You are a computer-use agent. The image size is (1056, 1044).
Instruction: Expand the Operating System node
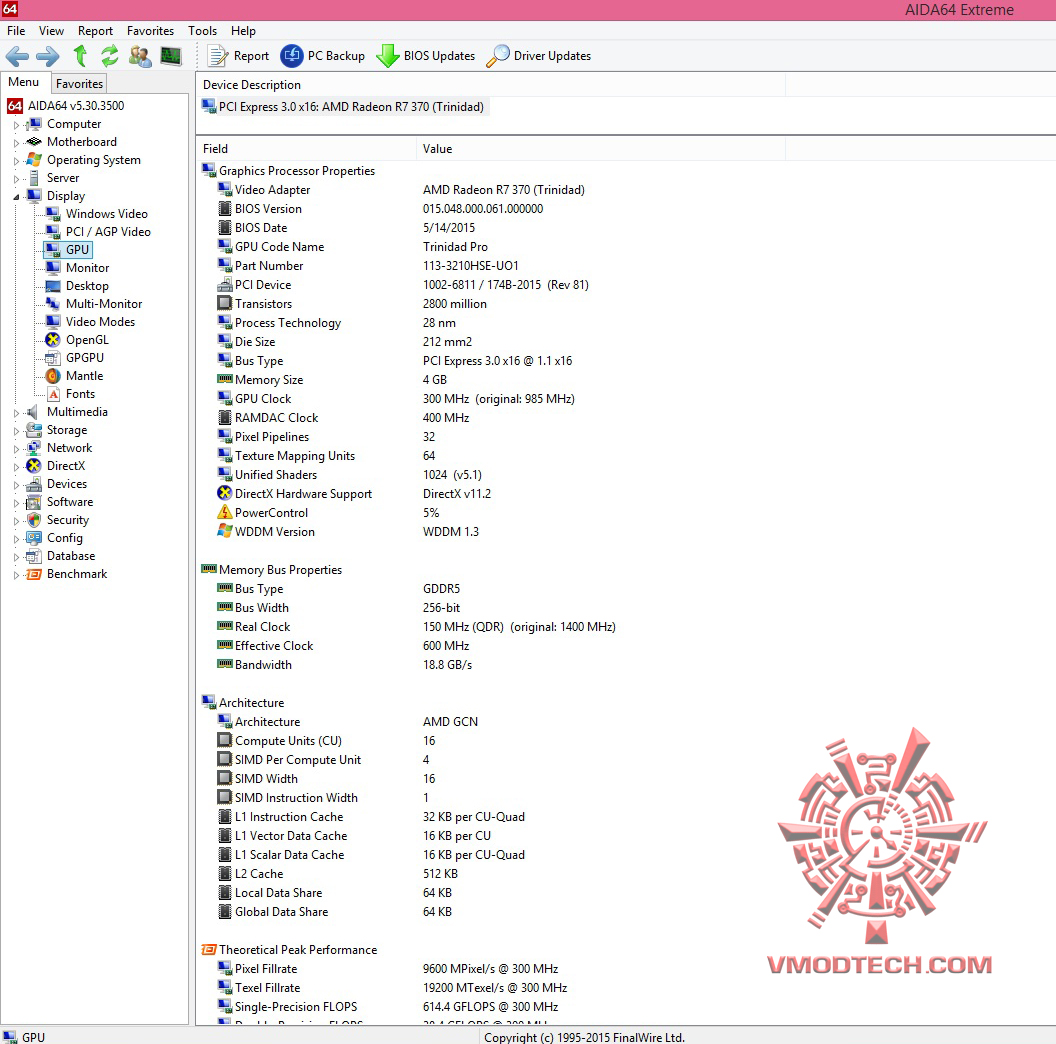pos(16,161)
